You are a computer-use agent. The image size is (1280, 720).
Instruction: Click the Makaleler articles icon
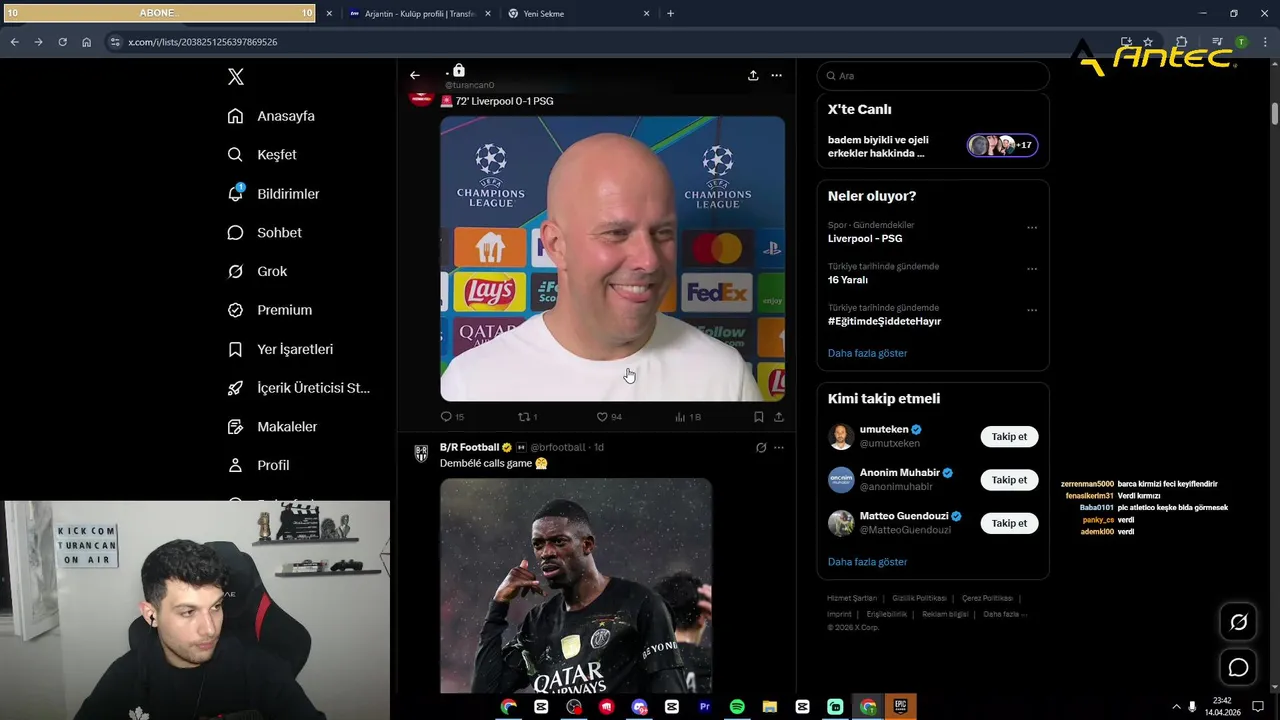(x=236, y=427)
